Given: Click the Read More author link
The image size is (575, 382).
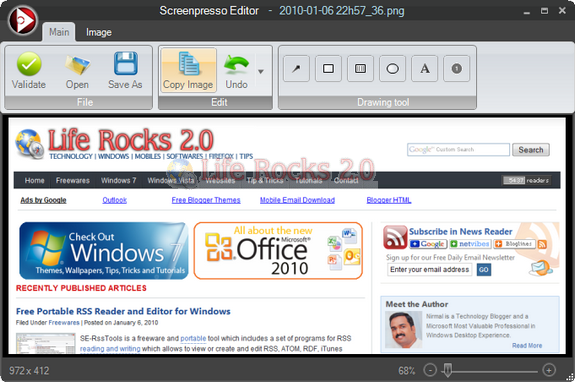Looking at the screenshot, I should [527, 345].
